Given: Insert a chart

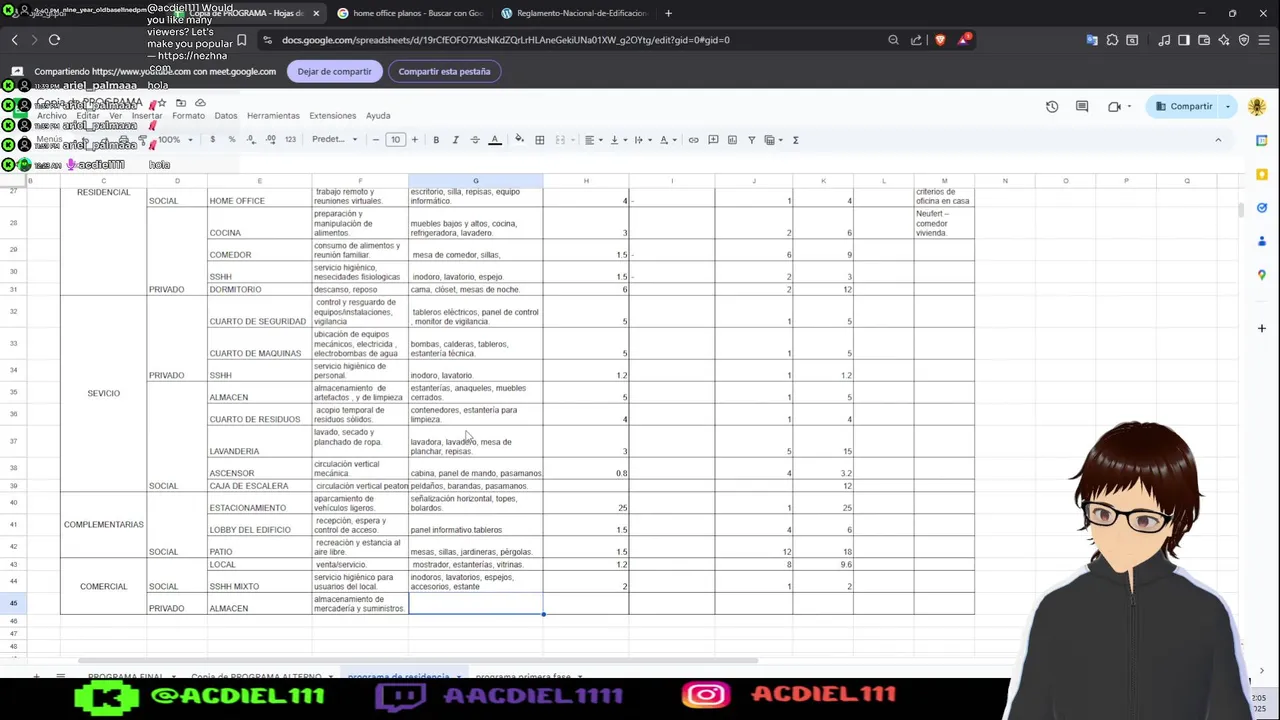Looking at the screenshot, I should pyautogui.click(x=732, y=140).
